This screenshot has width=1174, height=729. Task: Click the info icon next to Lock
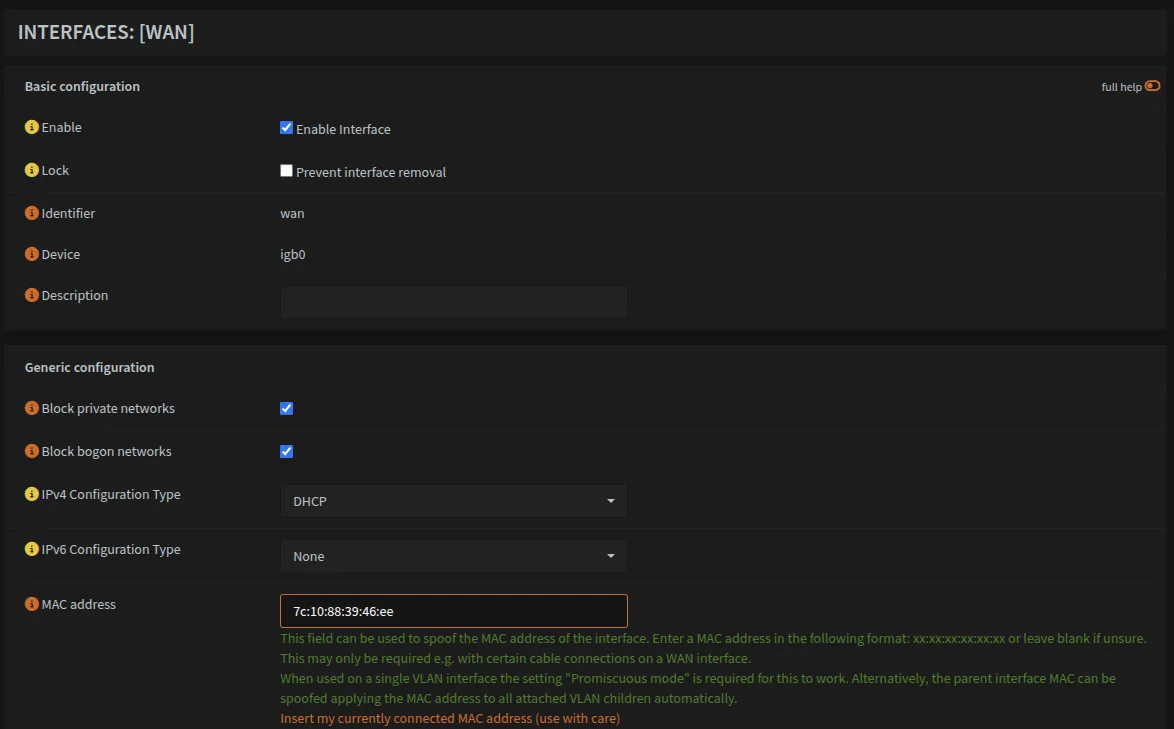32,171
